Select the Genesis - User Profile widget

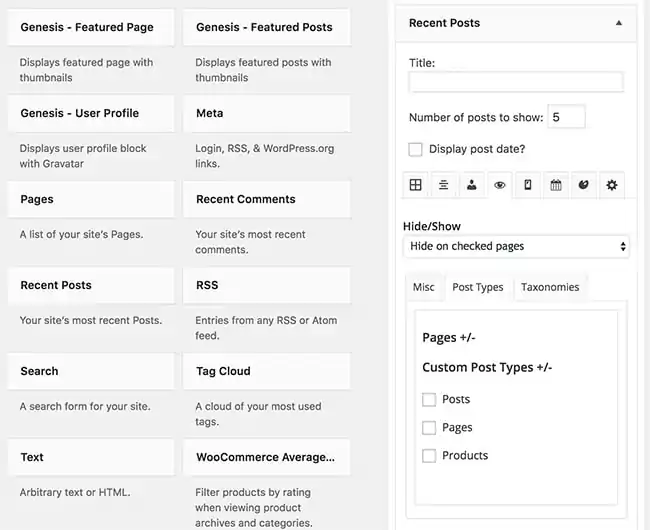(x=91, y=114)
